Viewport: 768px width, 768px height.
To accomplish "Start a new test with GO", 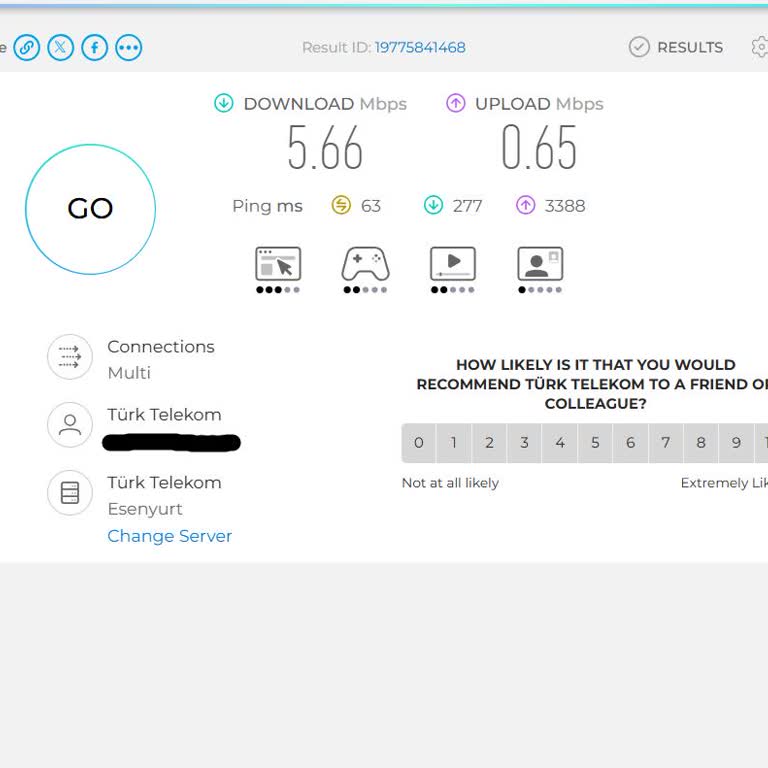I will 91,209.
